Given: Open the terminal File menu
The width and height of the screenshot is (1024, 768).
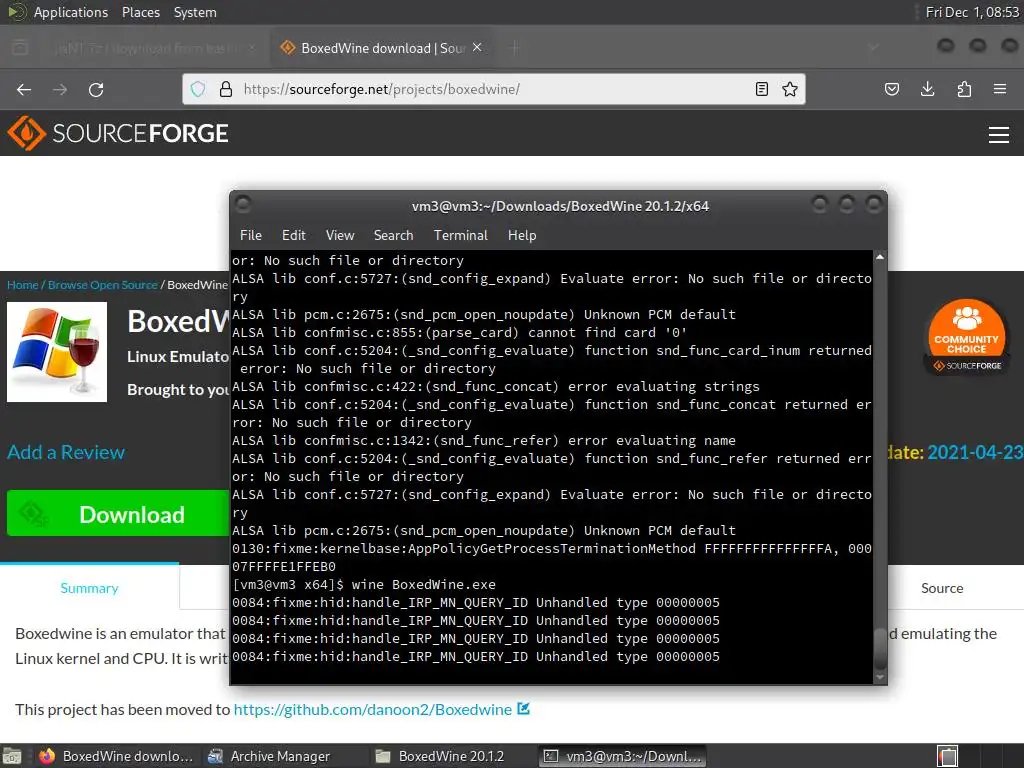Looking at the screenshot, I should (251, 235).
